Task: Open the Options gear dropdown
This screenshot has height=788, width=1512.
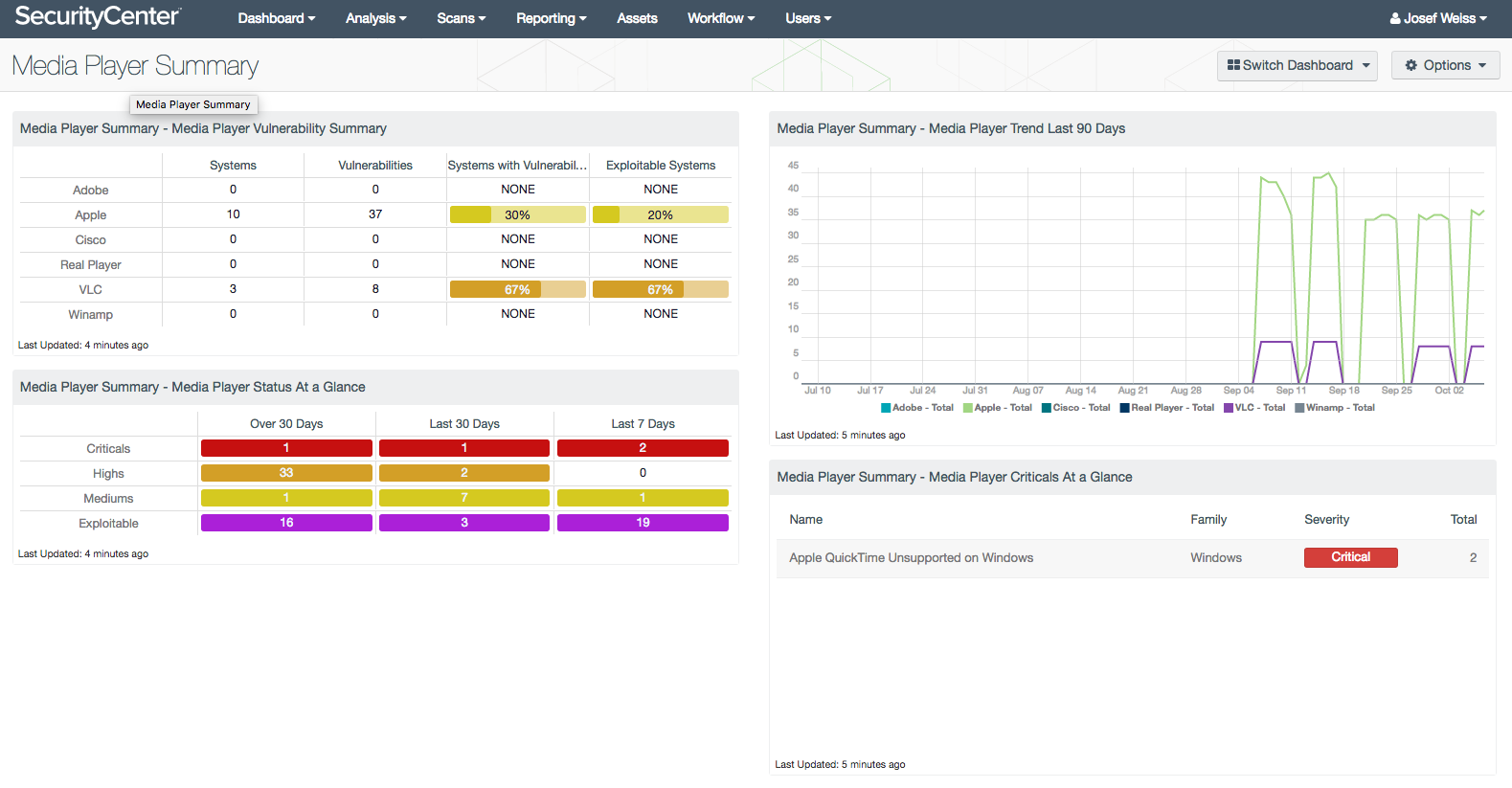Action: coord(1445,65)
